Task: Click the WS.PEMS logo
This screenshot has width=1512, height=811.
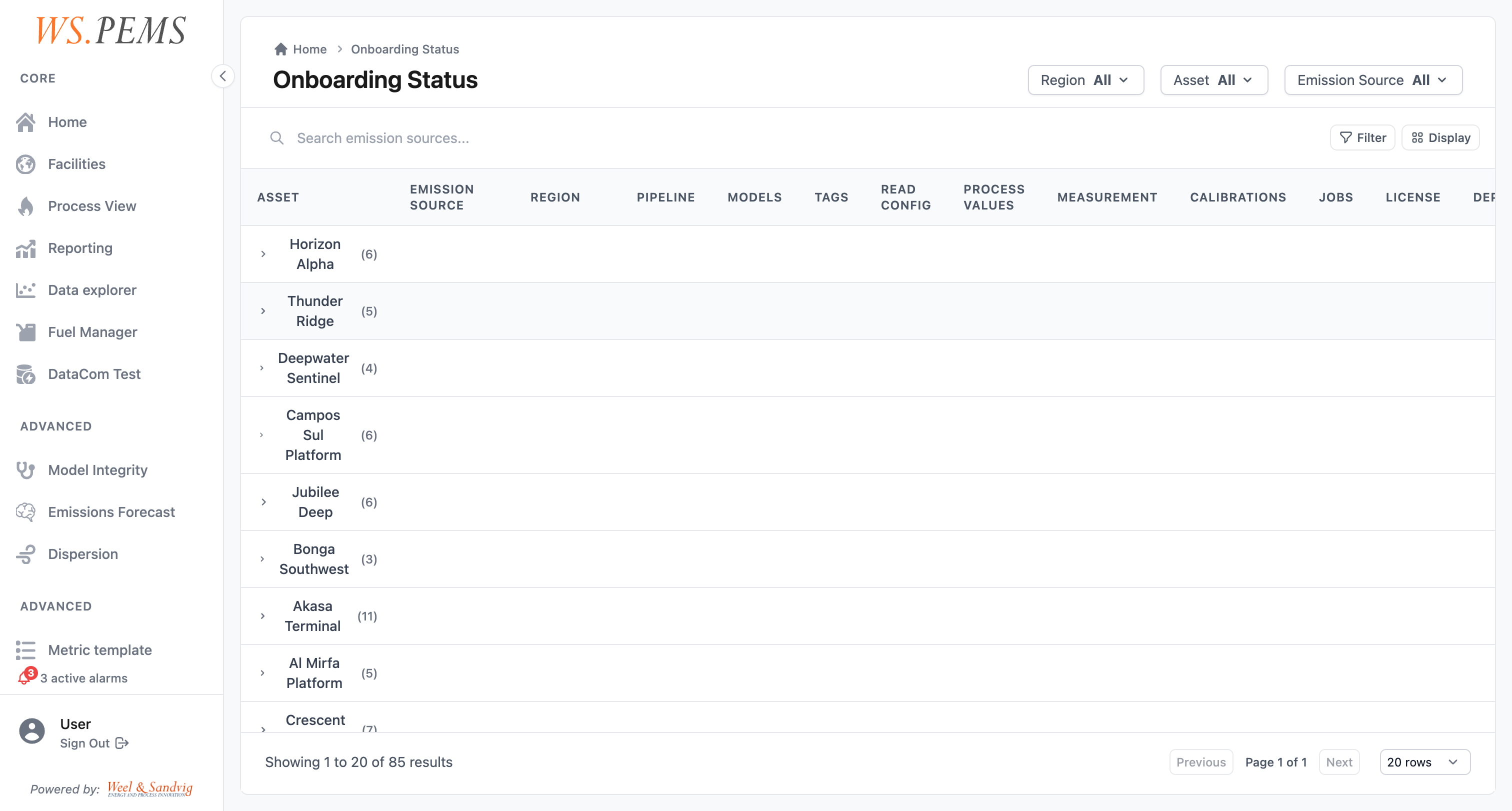Action: pos(111,30)
